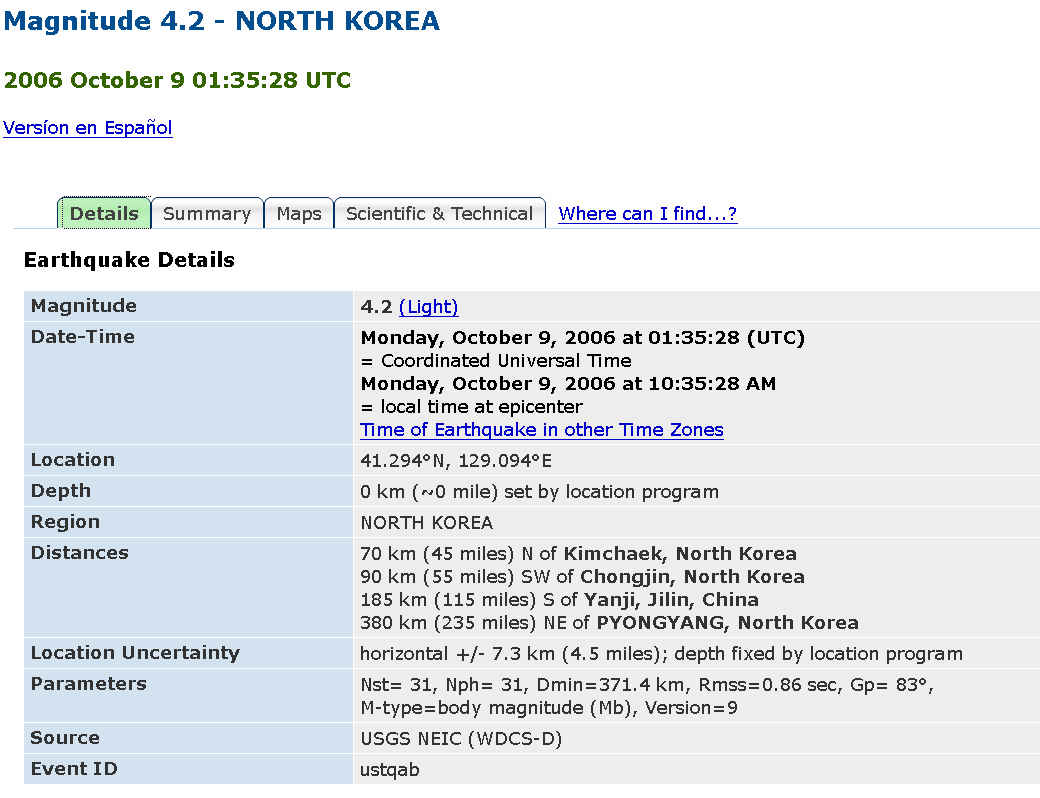Click the Source value USGS NEIC (WDCS-D)
The image size is (1040, 798).
pos(461,739)
